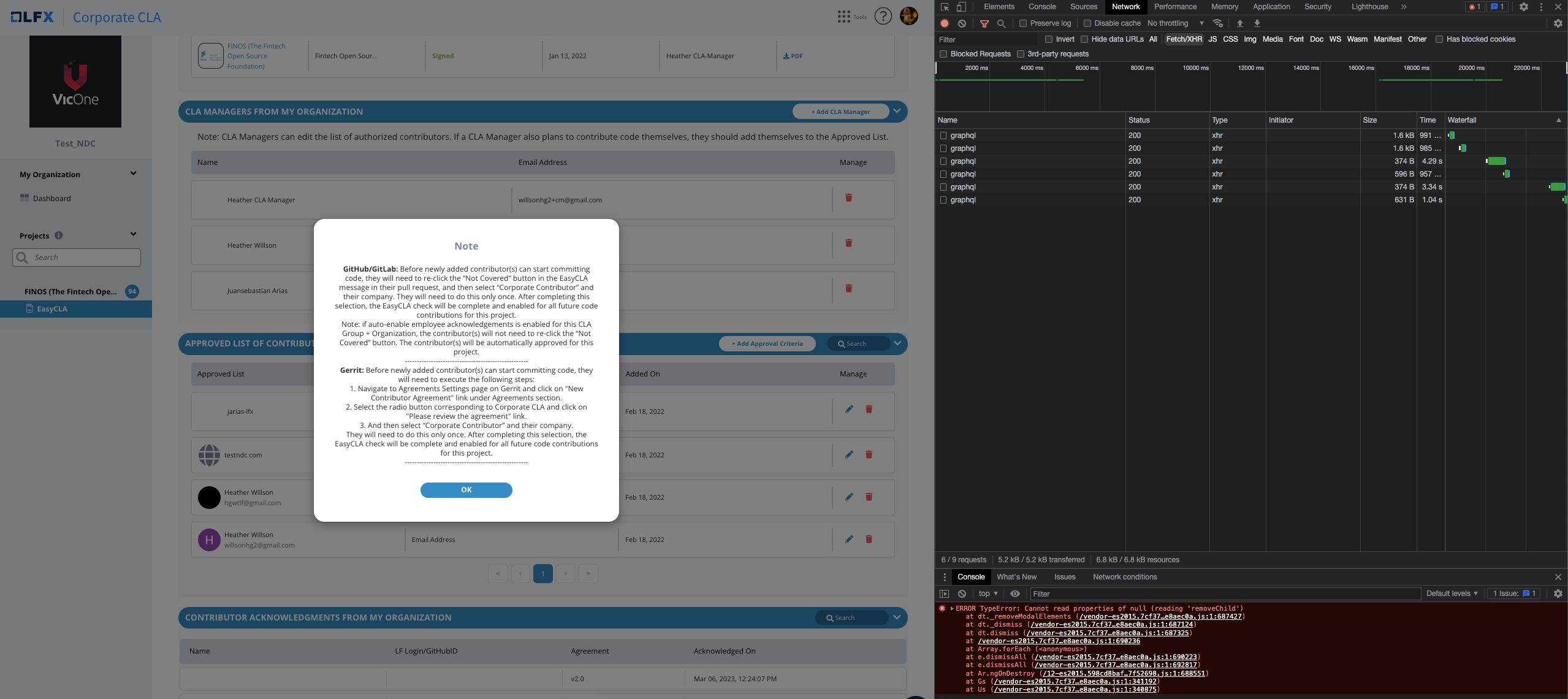
Task: Click OK on the Note dialog
Action: tap(466, 490)
